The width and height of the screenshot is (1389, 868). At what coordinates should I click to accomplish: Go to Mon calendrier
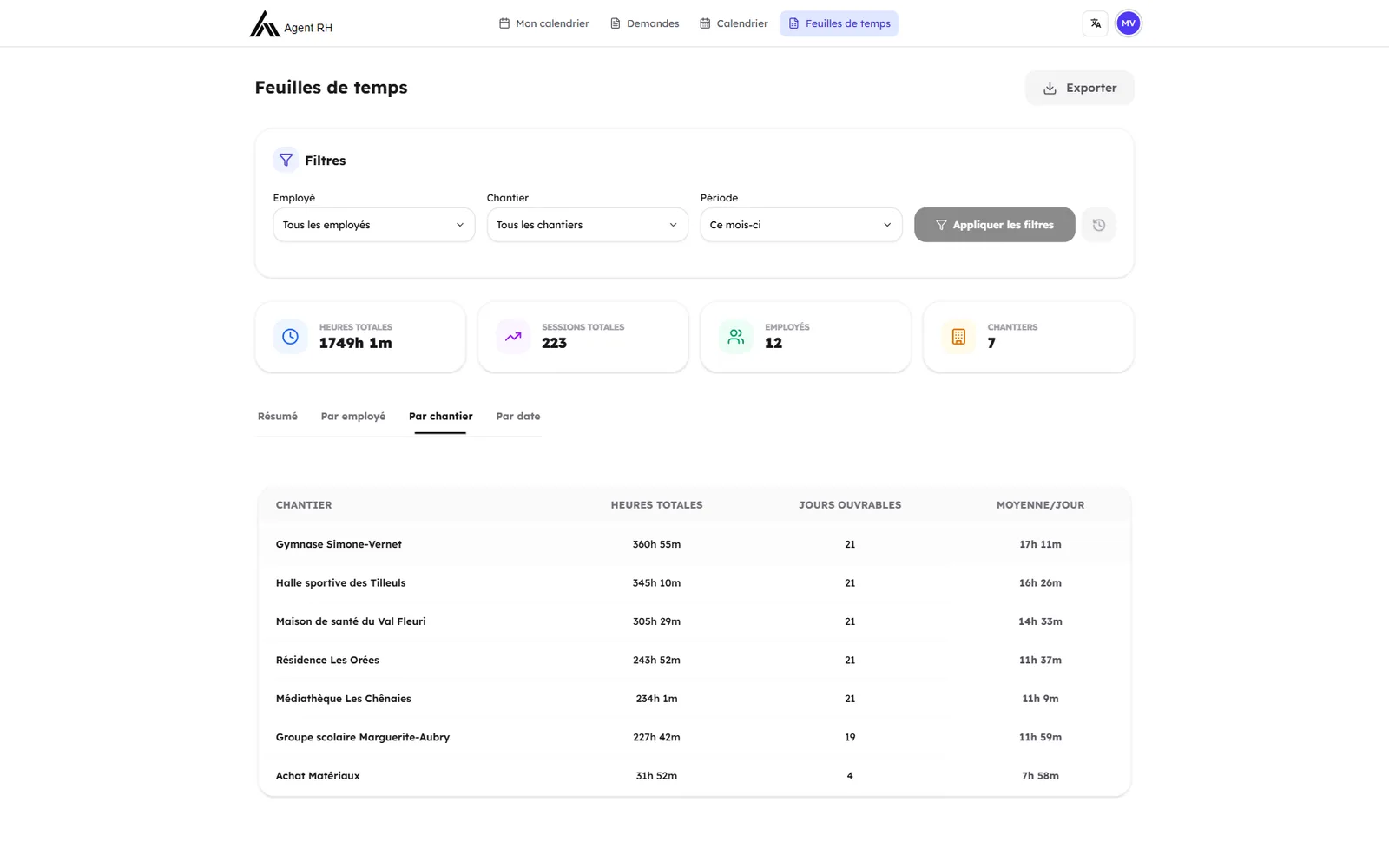[x=544, y=23]
